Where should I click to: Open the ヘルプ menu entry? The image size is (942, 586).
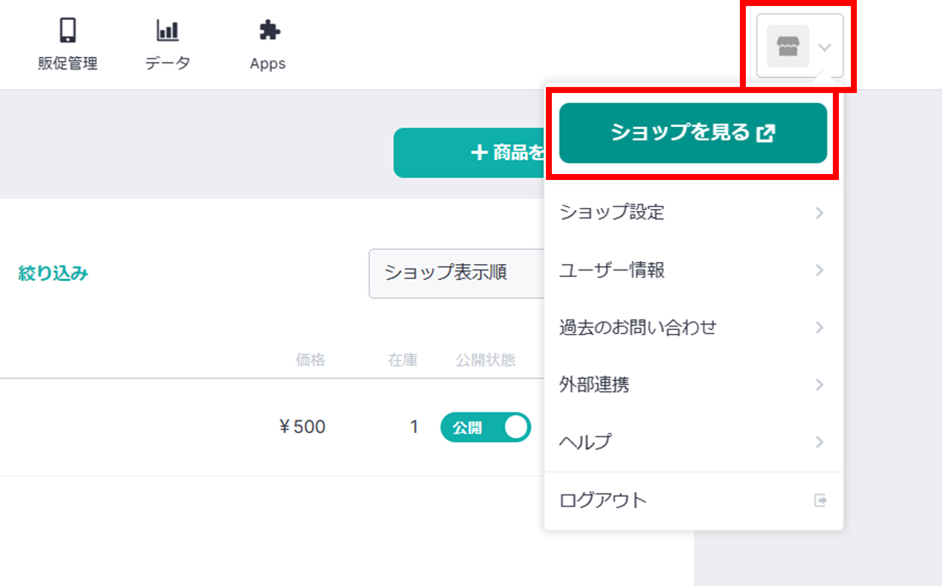[x=585, y=442]
